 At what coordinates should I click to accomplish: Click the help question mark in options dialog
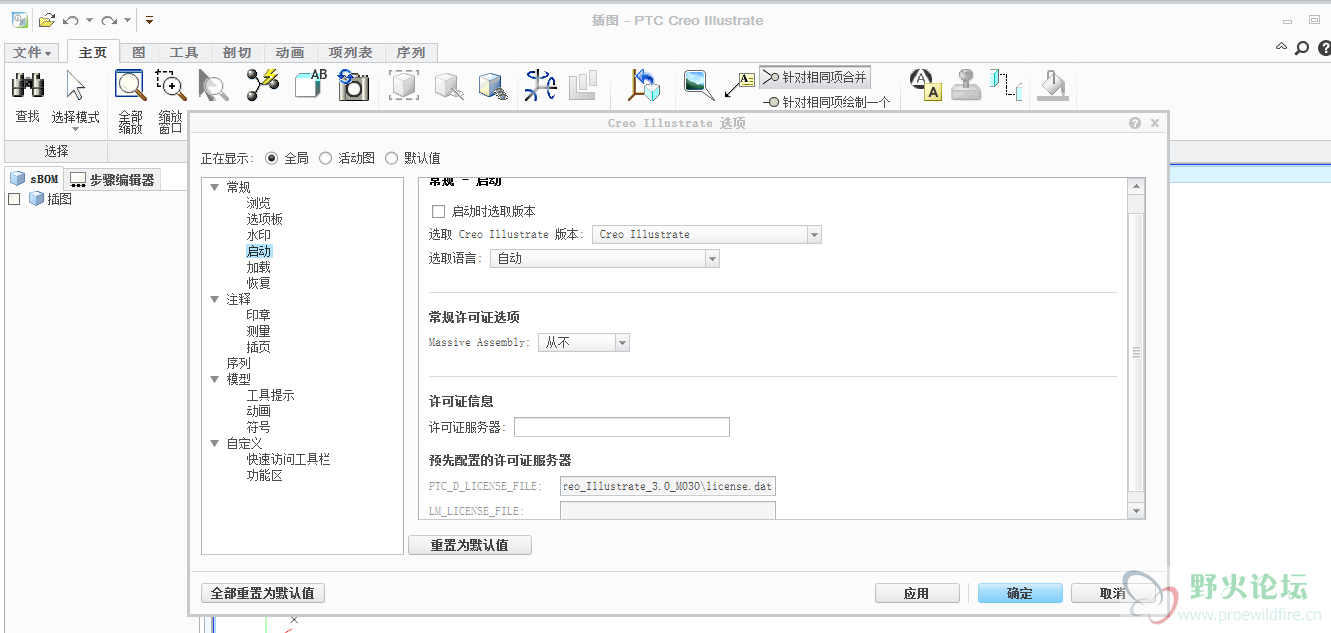[1135, 123]
